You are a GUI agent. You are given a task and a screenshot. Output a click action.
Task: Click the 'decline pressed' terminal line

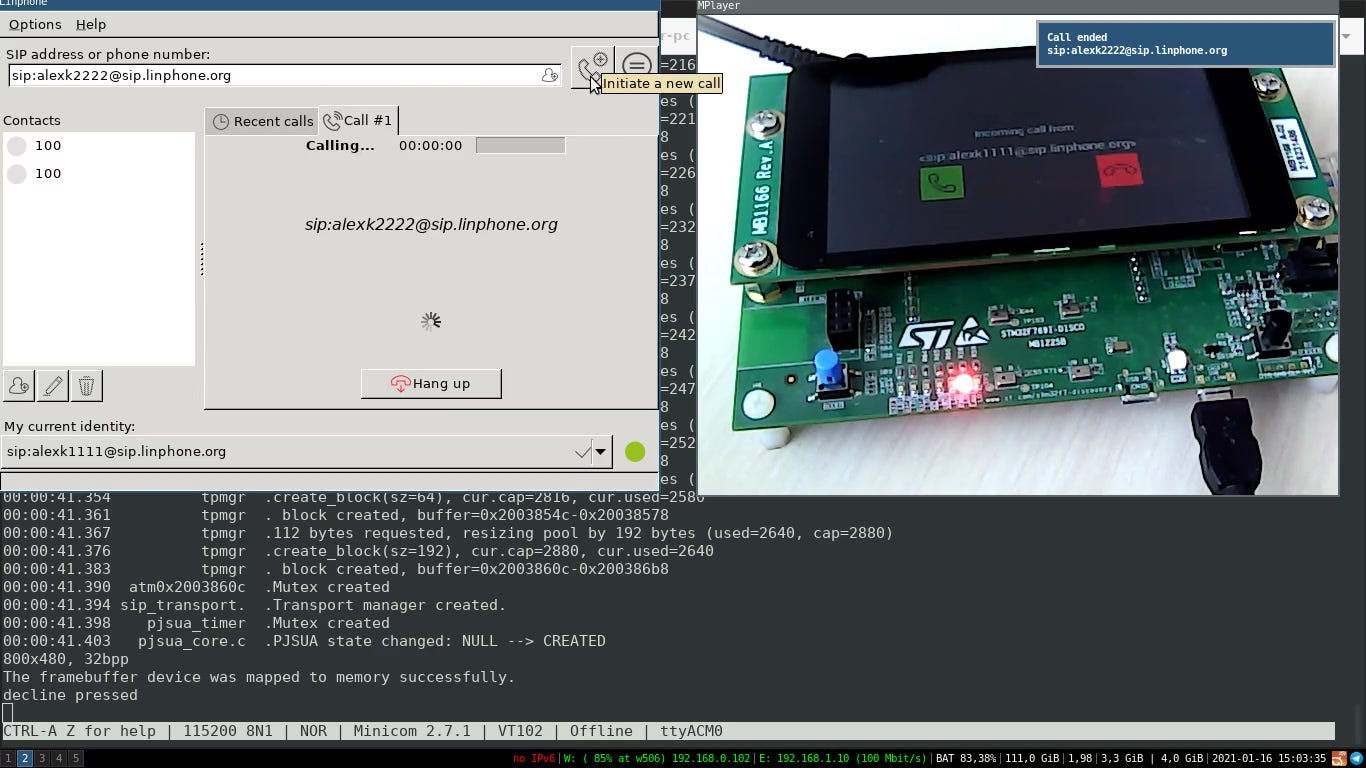[x=70, y=695]
